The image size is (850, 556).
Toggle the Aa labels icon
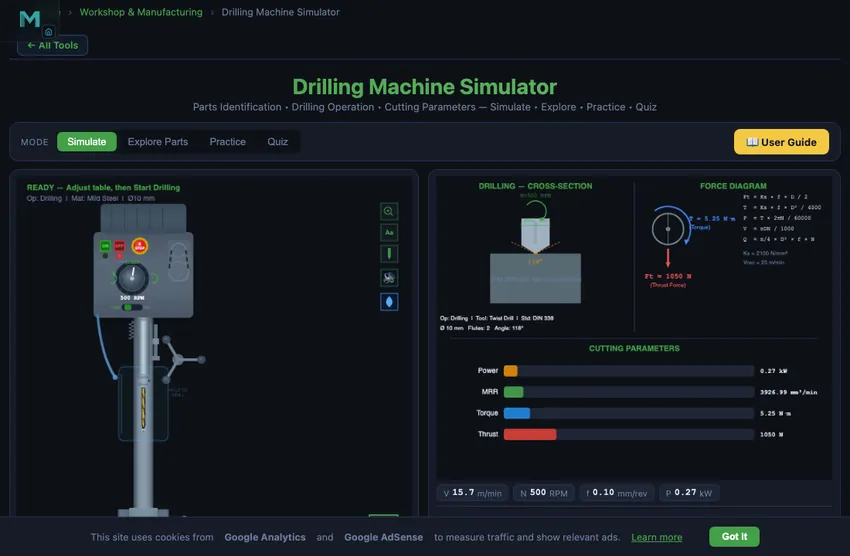click(389, 232)
